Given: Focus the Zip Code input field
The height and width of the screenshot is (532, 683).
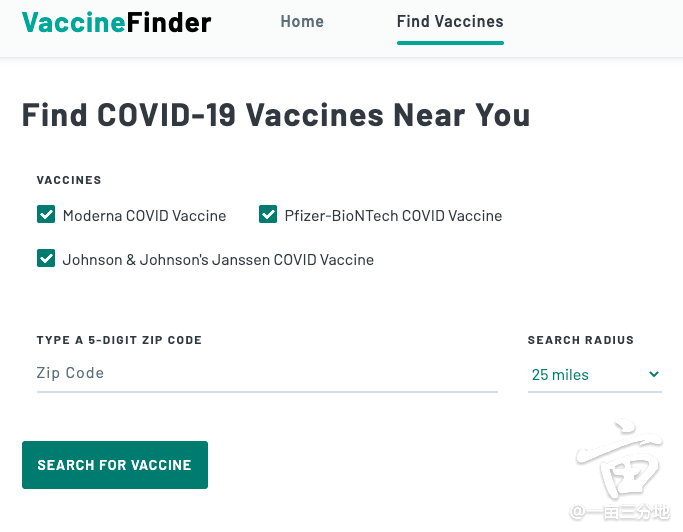Looking at the screenshot, I should click(x=267, y=374).
